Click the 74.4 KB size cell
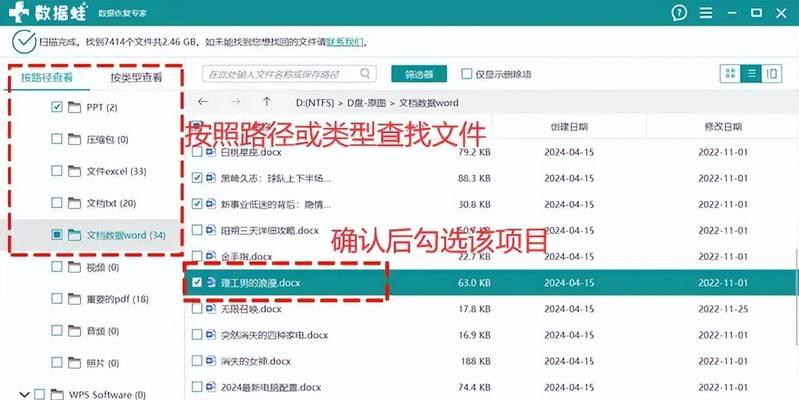The image size is (799, 400). [x=474, y=387]
